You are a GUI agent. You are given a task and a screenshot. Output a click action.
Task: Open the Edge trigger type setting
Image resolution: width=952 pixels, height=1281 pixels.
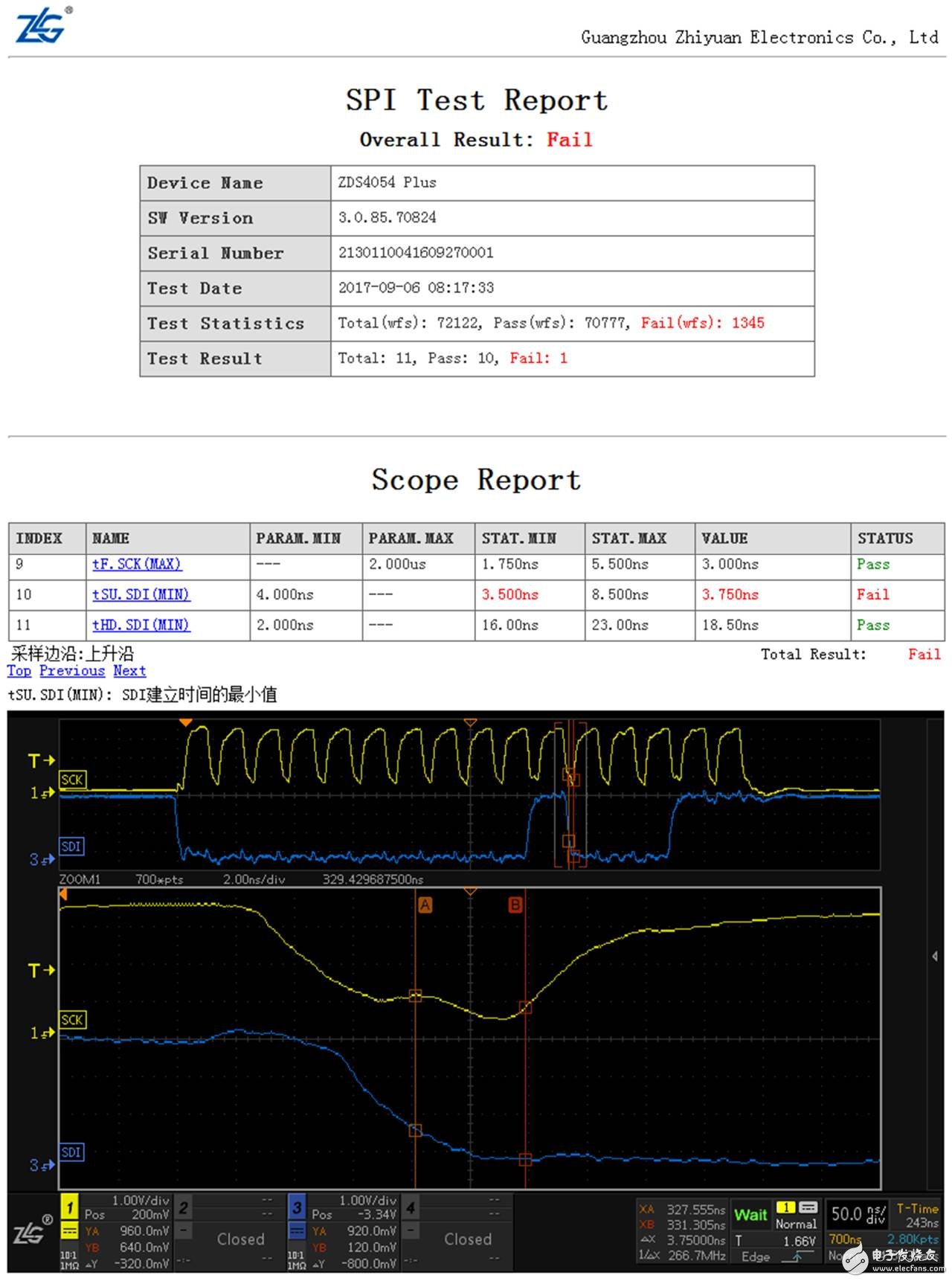(756, 1256)
